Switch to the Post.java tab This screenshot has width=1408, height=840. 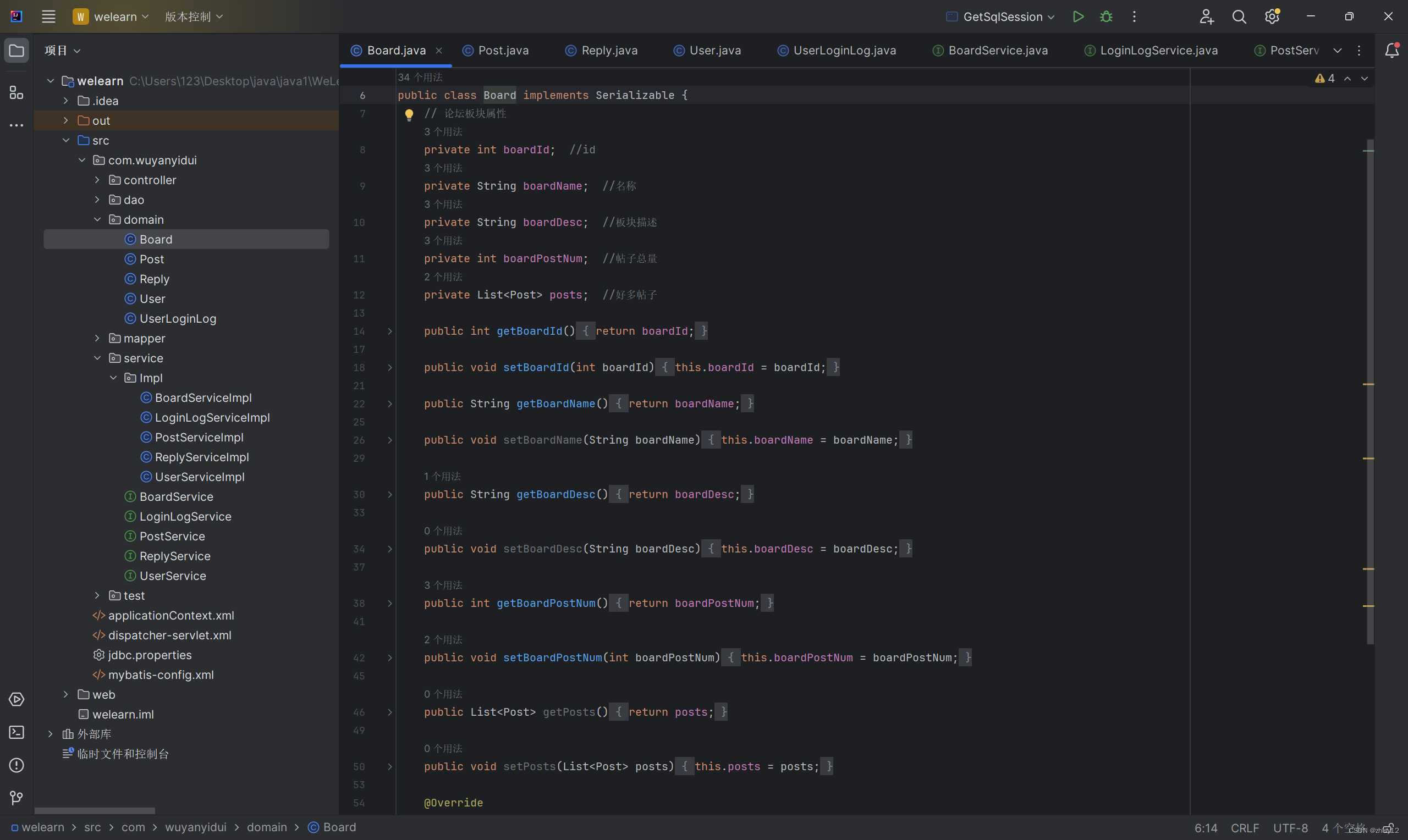[503, 51]
